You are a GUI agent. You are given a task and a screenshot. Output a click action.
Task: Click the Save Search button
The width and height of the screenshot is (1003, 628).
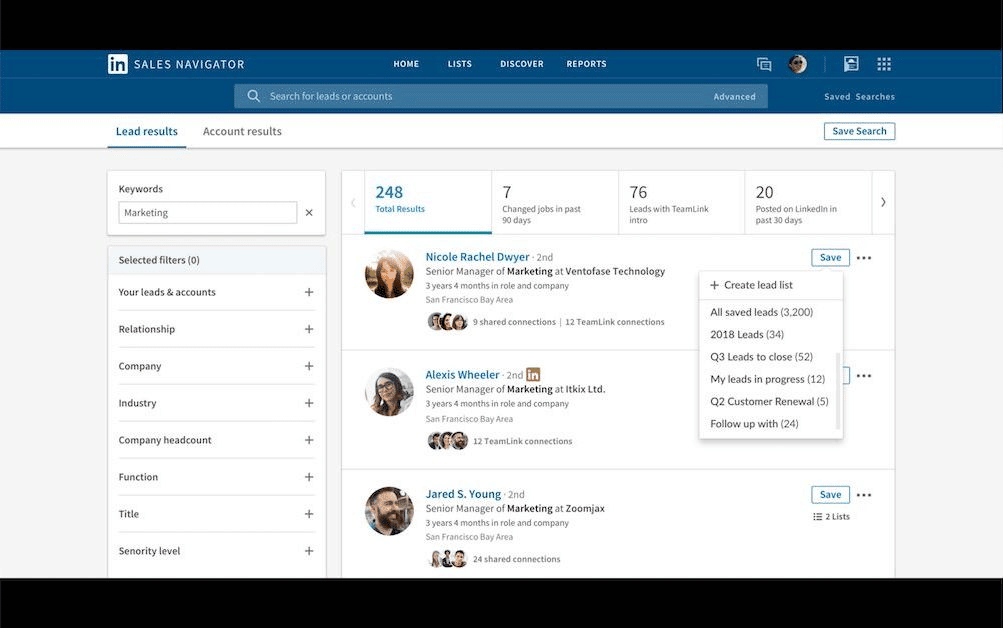859,131
